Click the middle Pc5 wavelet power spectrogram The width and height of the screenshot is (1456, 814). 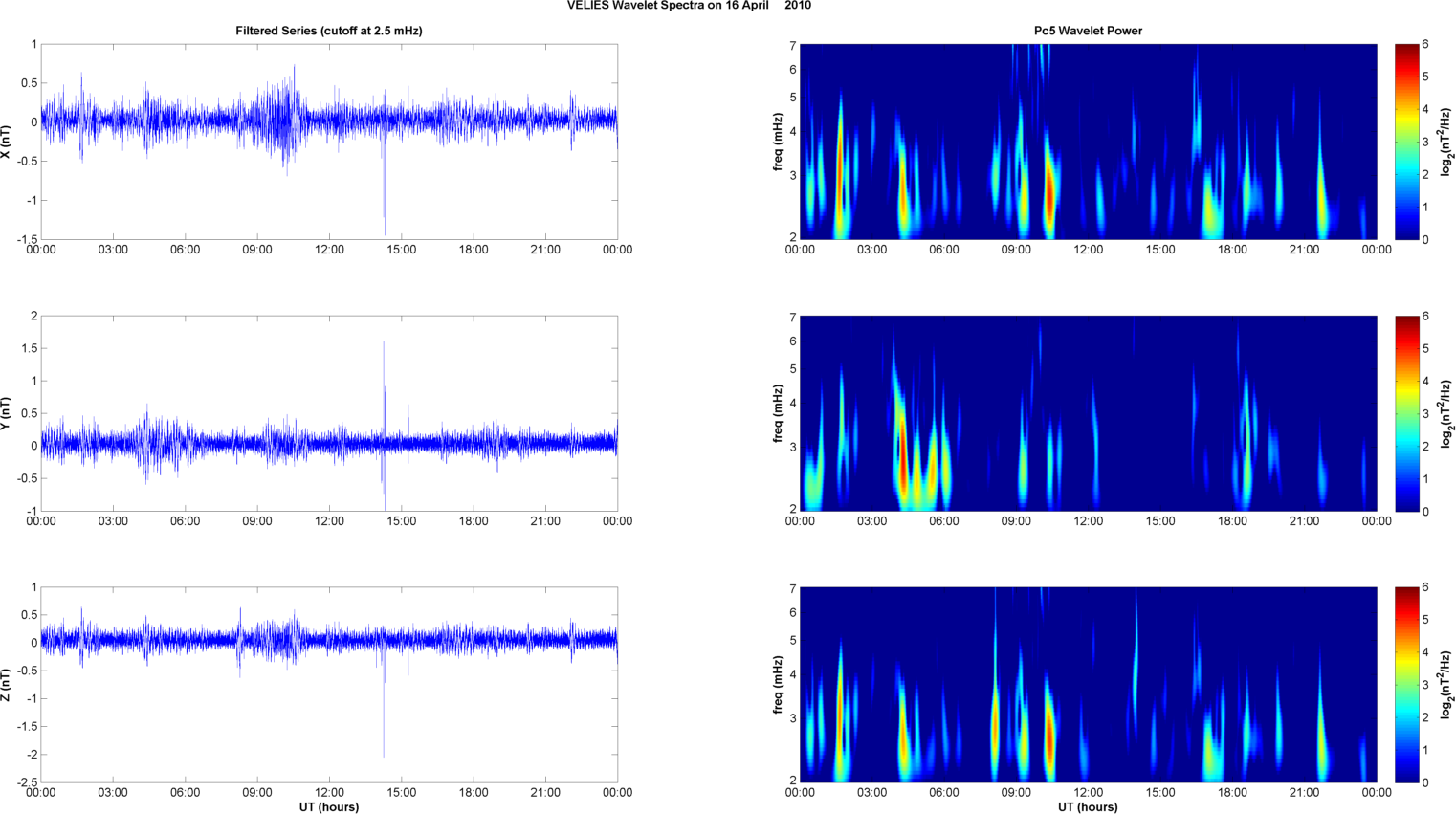[x=1088, y=413]
